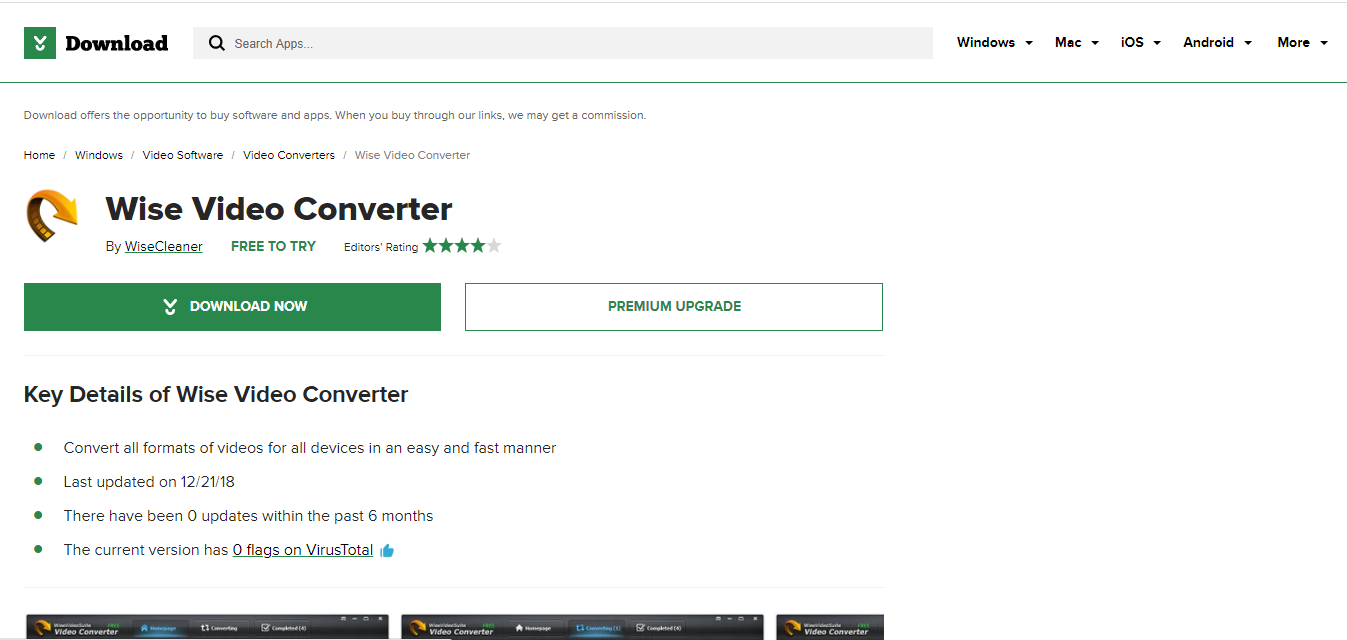Open the Video Converters breadcrumb
Image resolution: width=1347 pixels, height=640 pixels.
[x=289, y=155]
